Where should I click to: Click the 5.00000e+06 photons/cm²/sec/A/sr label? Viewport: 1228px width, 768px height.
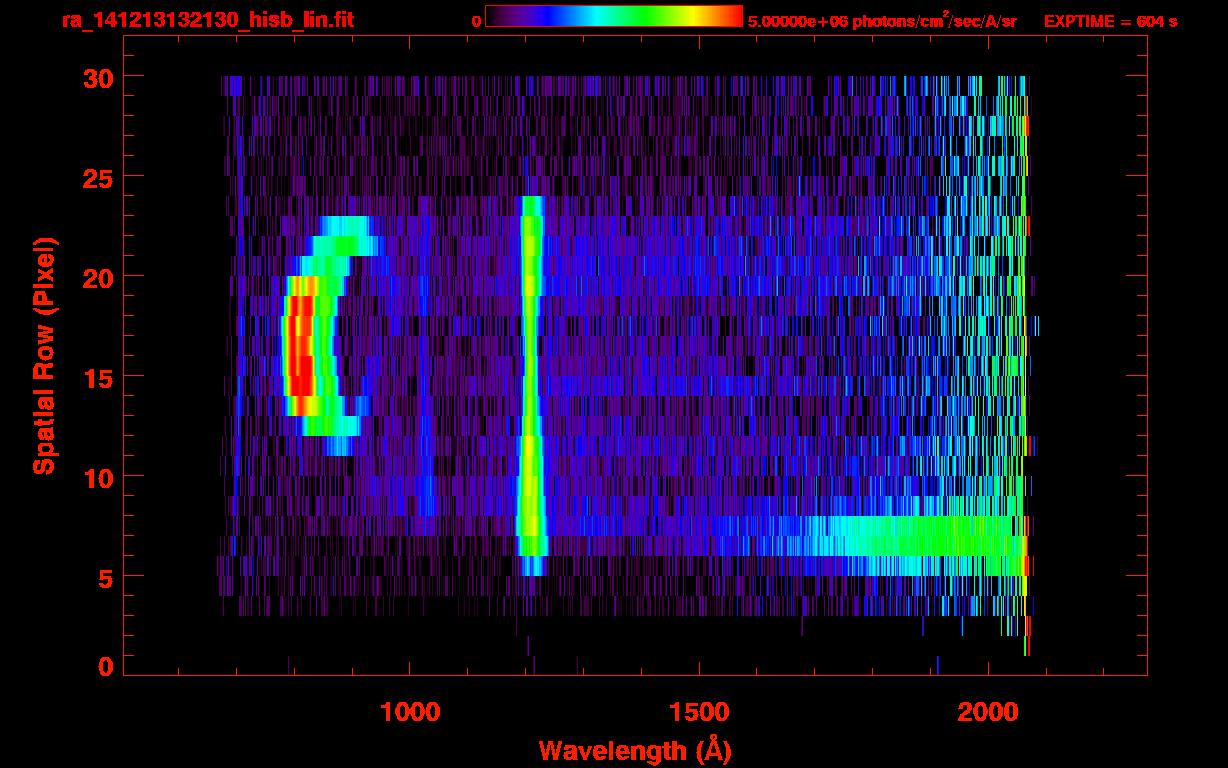pos(882,20)
